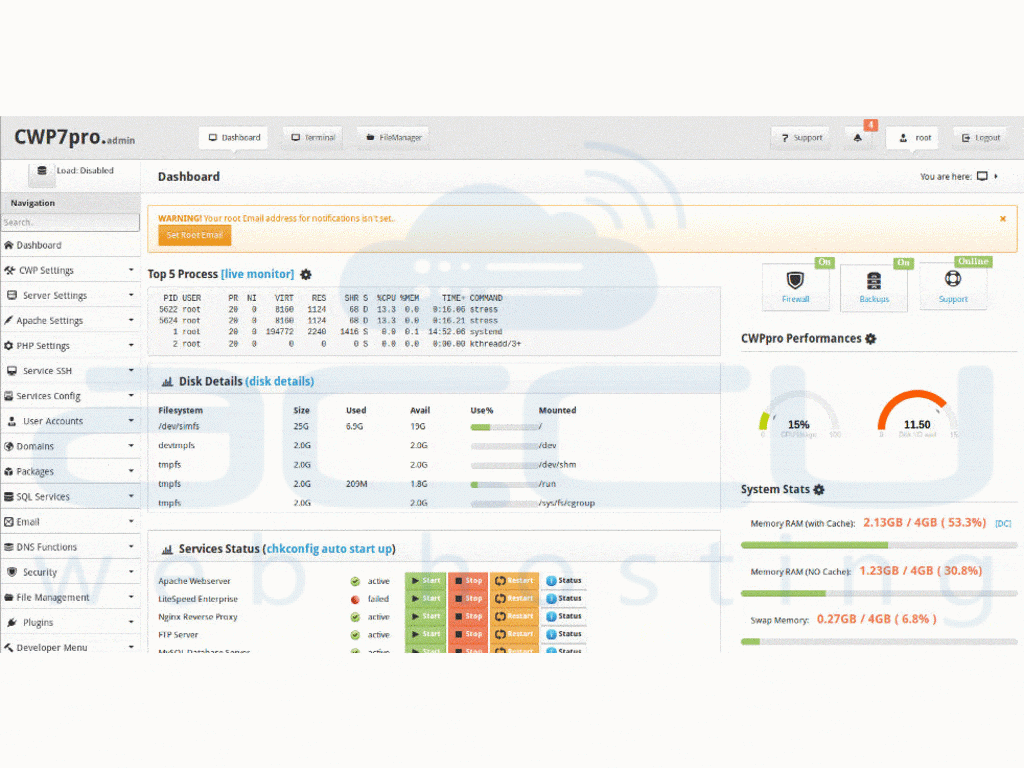The image size is (1024, 768).
Task: Click LiteSpeed Enterprise failed red icon
Action: pos(355,599)
